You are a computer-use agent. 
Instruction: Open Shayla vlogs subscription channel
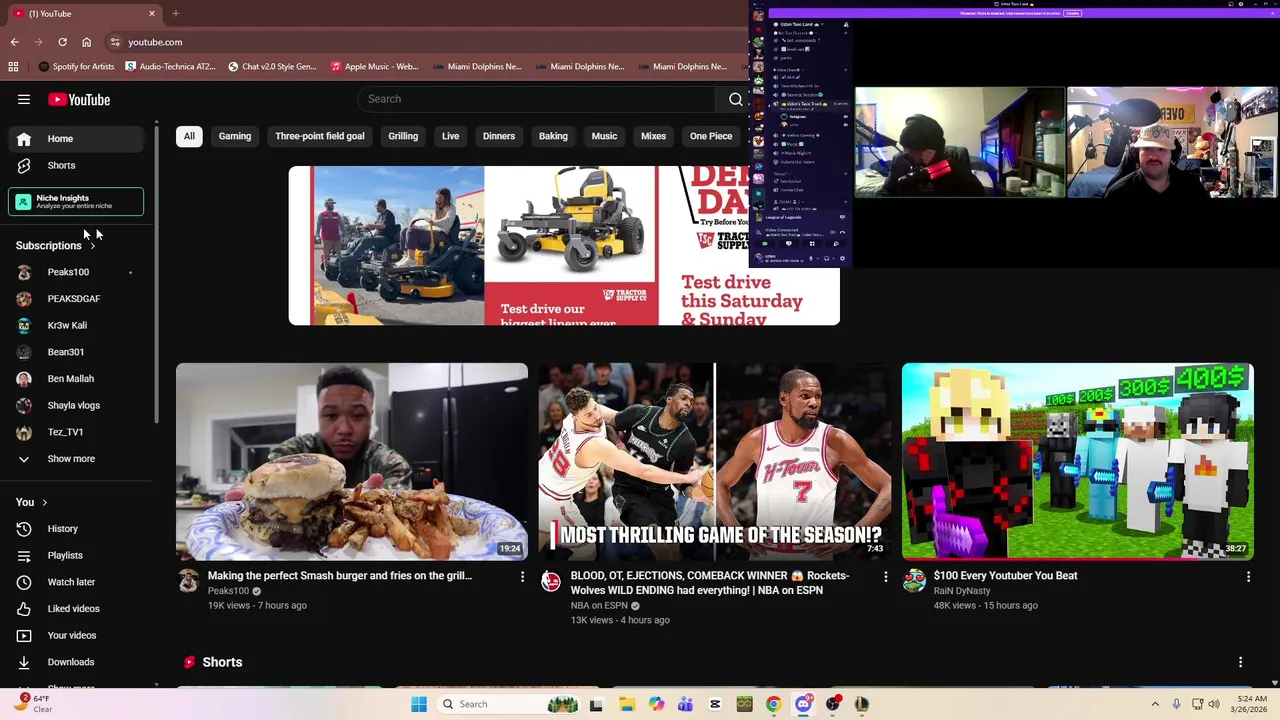tap(78, 405)
